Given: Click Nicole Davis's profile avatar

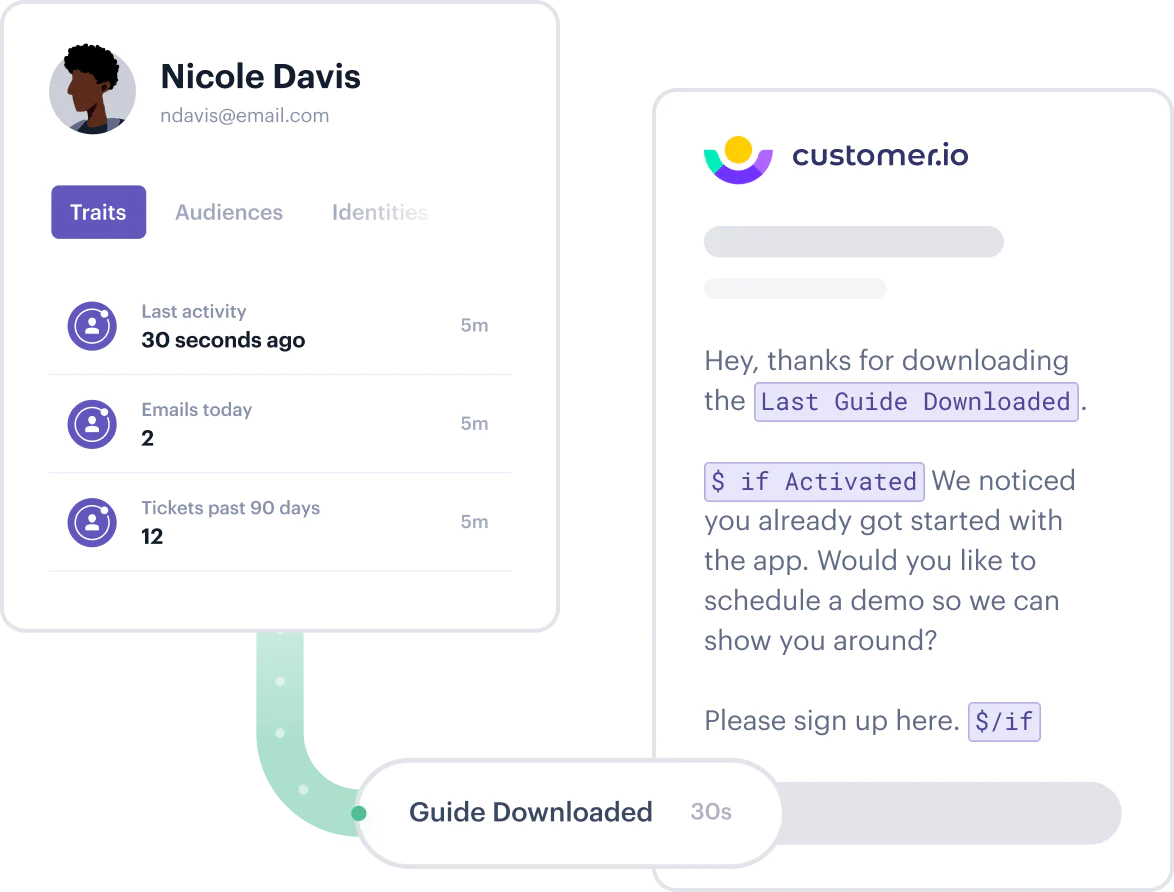Looking at the screenshot, I should [x=92, y=91].
